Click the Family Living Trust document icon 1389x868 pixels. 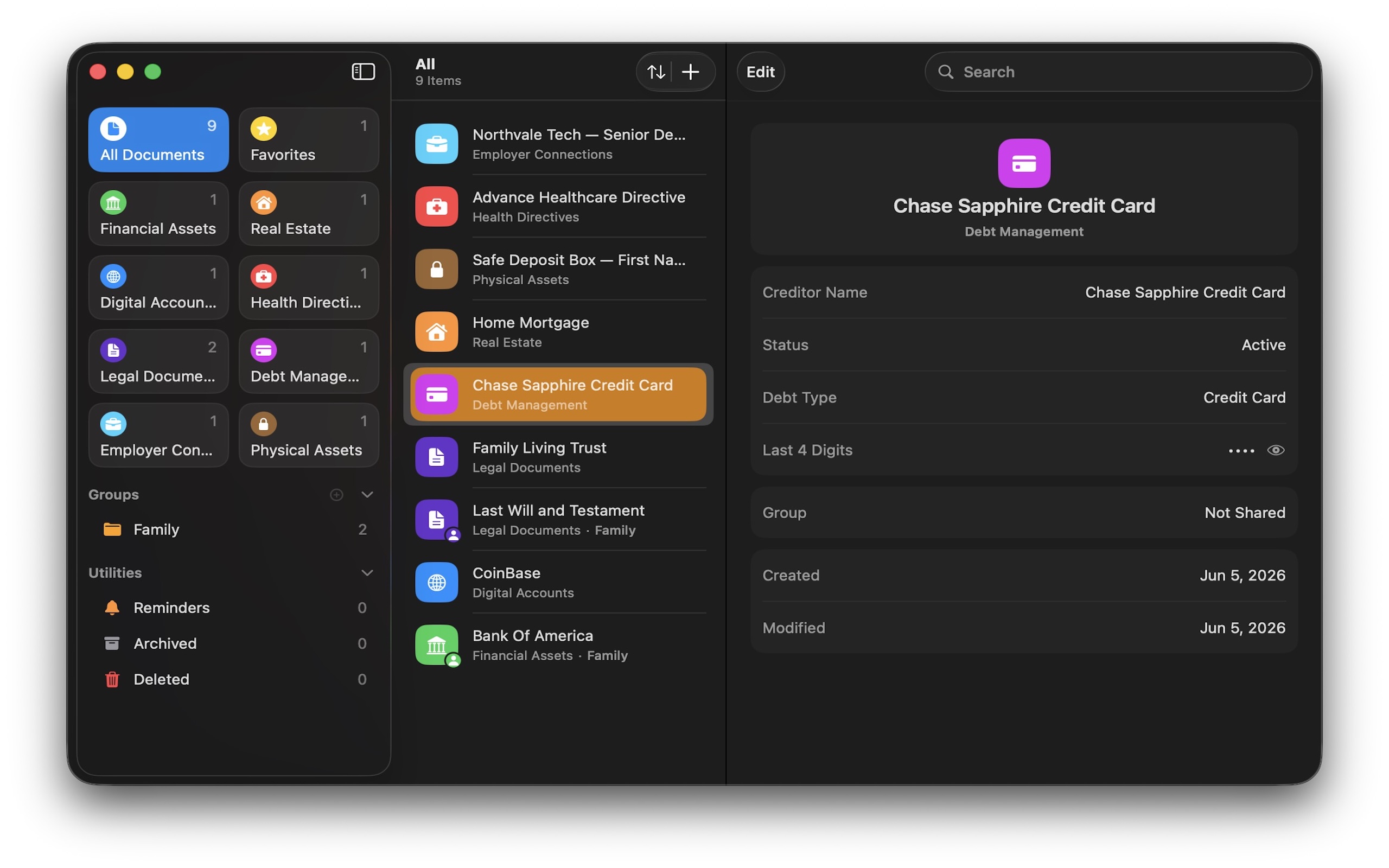coord(436,457)
